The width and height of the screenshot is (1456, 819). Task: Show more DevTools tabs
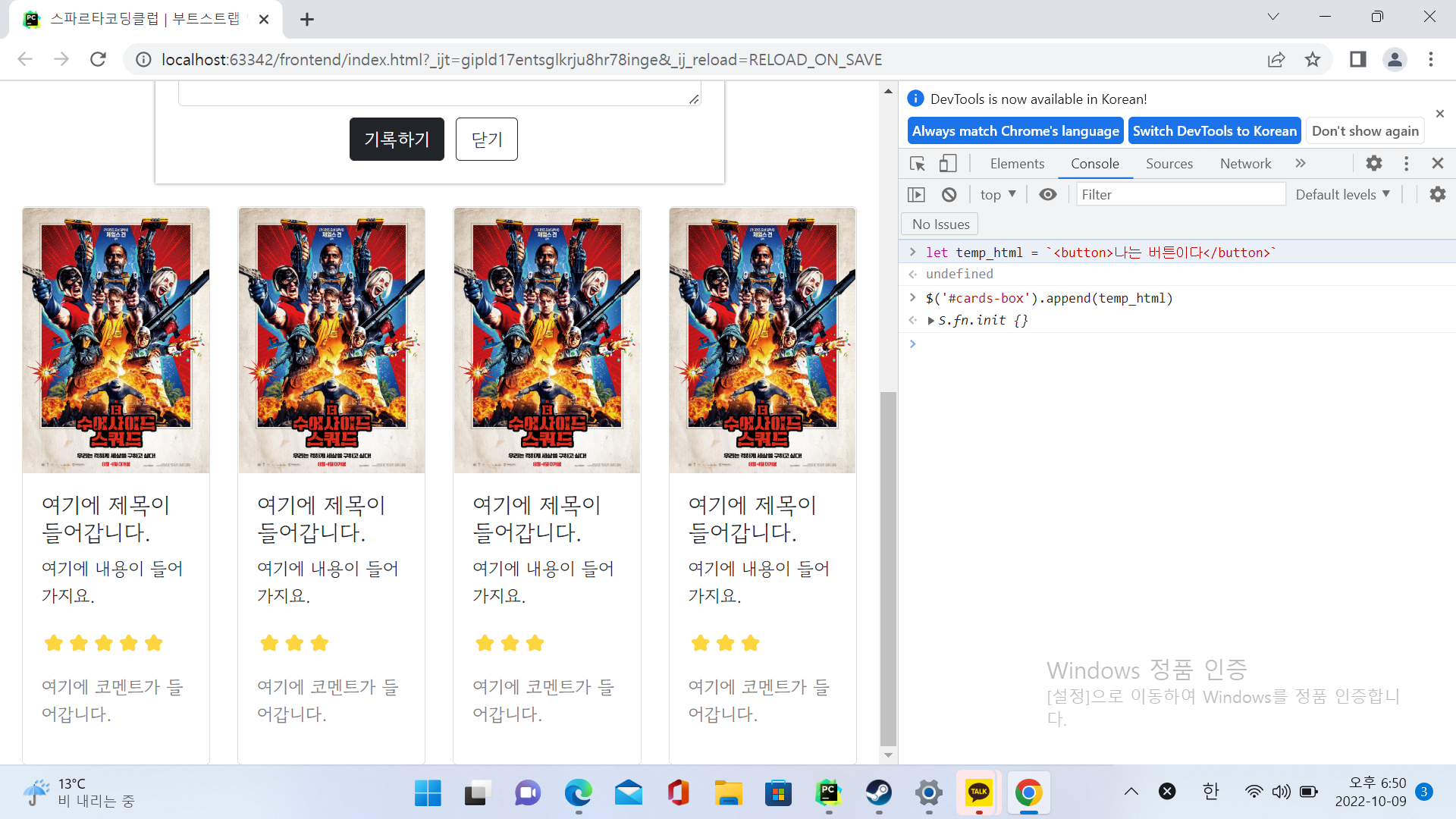coord(1301,163)
